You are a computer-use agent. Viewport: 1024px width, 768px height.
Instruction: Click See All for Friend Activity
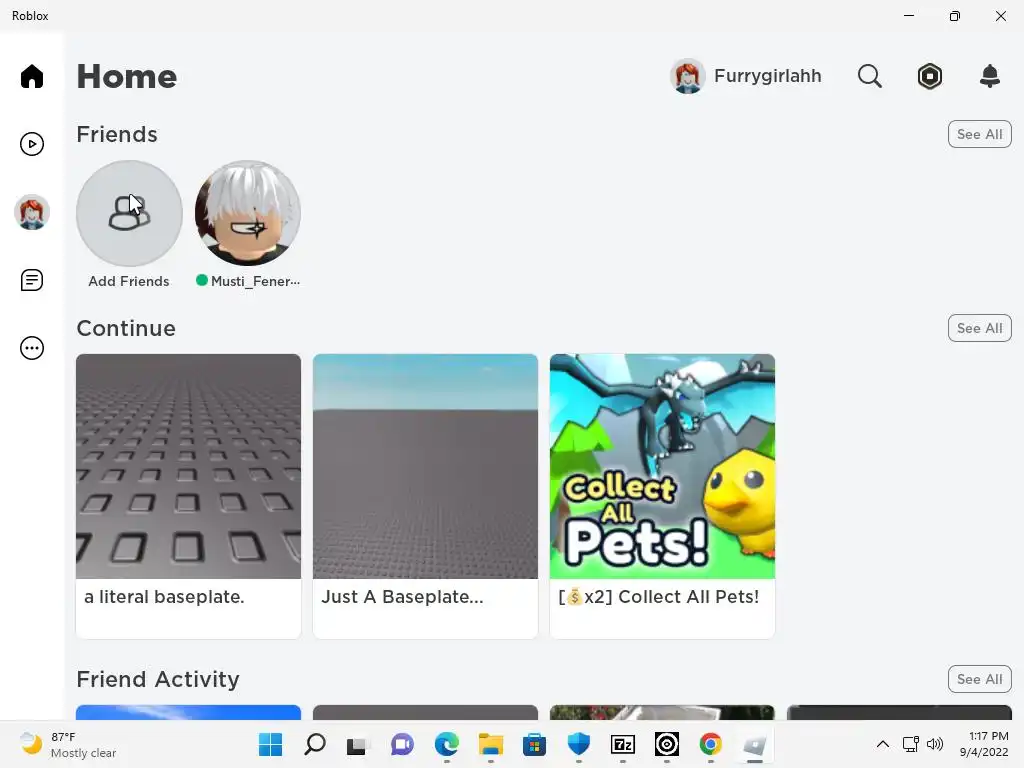[x=979, y=679]
